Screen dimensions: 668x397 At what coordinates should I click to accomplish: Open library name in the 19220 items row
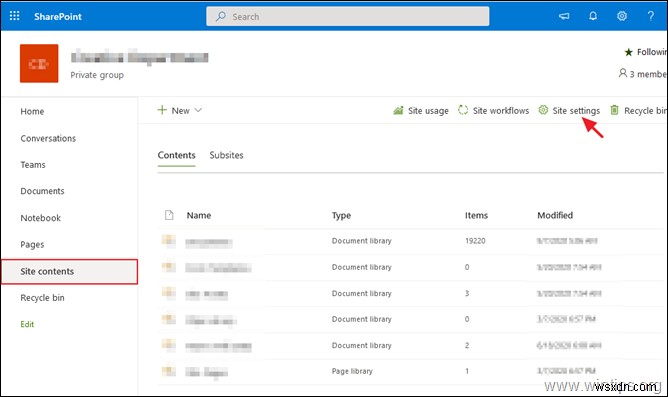click(209, 243)
